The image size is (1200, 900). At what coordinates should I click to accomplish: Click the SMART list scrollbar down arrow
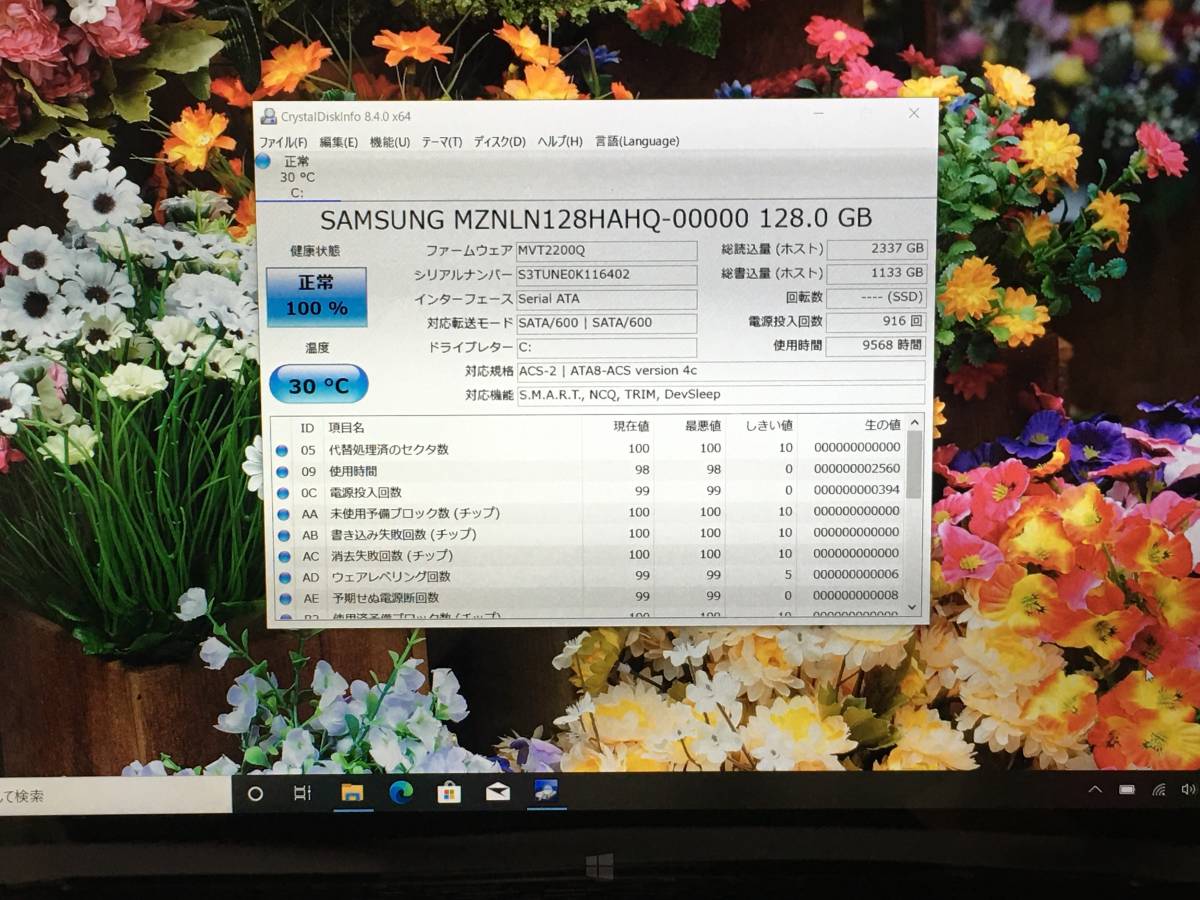(x=913, y=608)
